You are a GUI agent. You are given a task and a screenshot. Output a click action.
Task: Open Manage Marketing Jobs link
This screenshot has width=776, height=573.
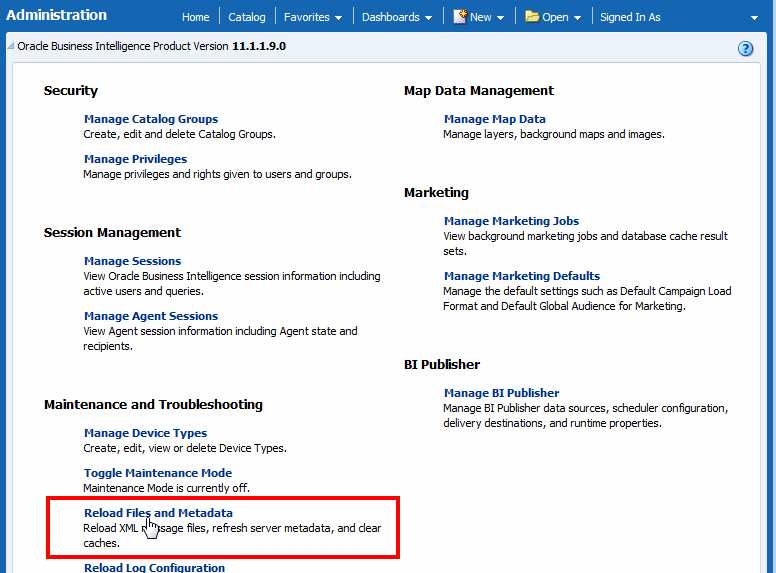(x=511, y=221)
